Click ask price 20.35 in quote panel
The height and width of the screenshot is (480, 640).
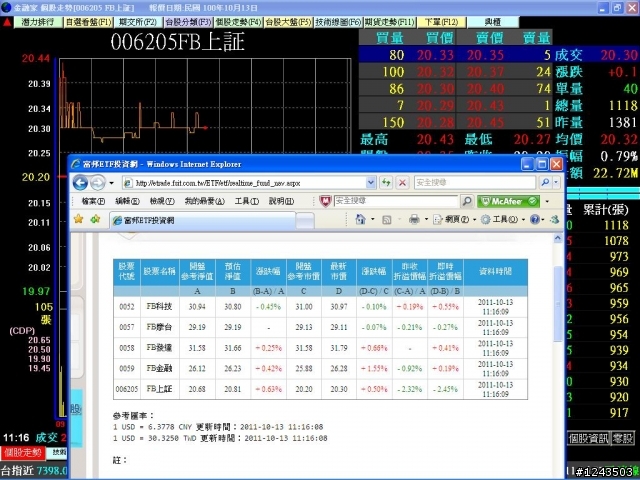coord(485,55)
